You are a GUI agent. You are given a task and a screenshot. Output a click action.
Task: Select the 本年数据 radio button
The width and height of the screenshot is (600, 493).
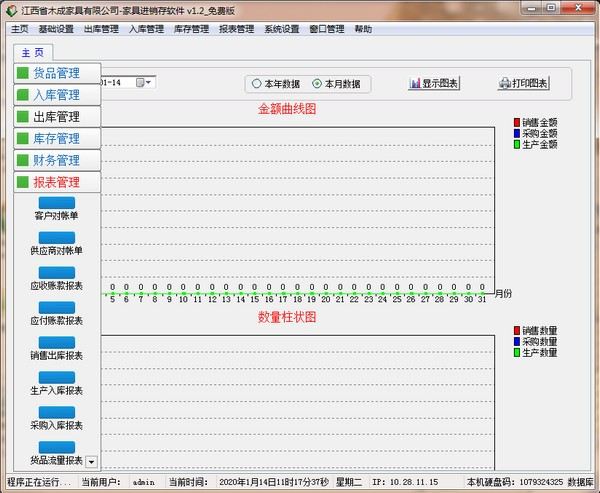[x=257, y=84]
